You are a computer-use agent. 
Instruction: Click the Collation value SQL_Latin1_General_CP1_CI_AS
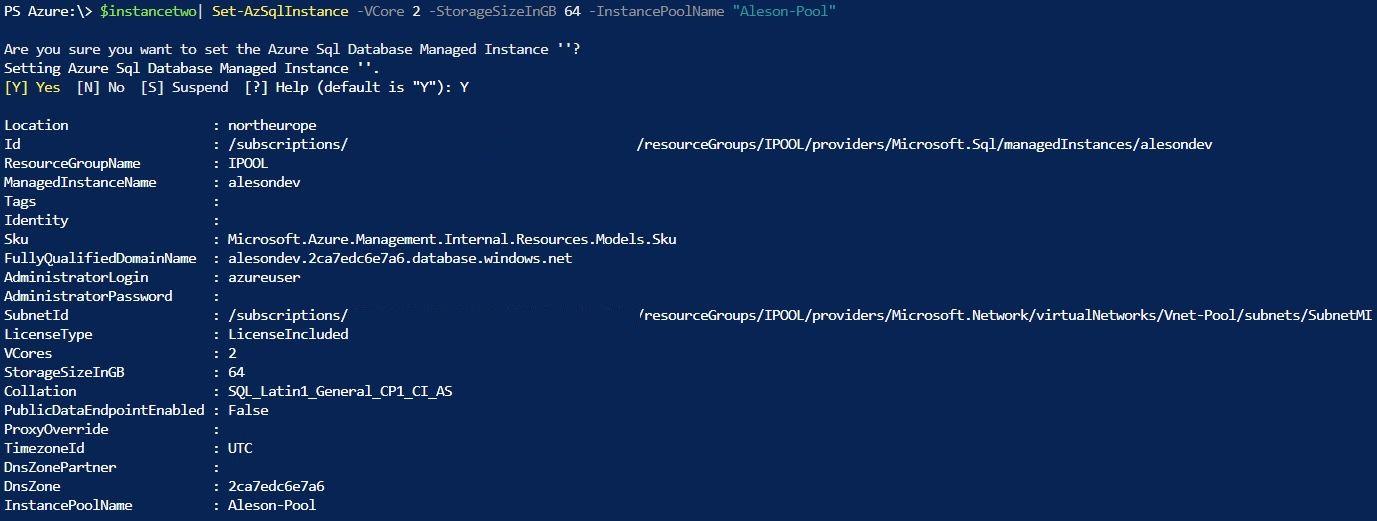pos(340,391)
